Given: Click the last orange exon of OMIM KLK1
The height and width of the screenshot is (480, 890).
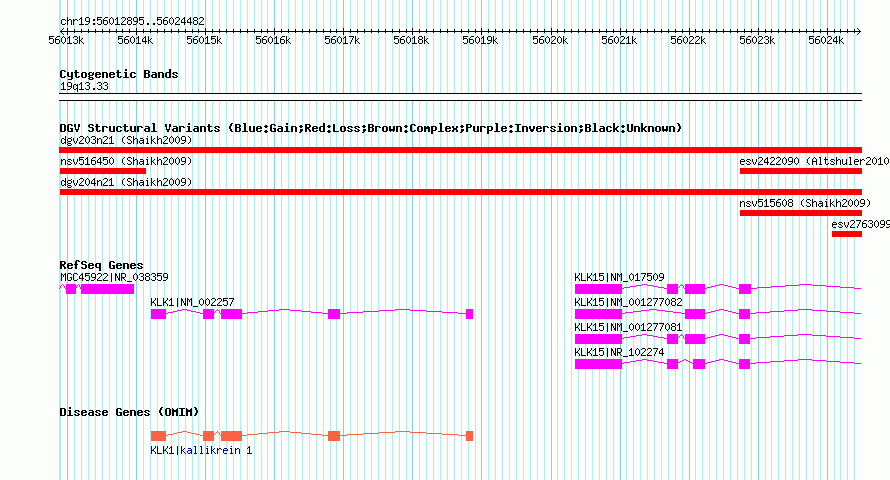Looking at the screenshot, I should (x=469, y=436).
